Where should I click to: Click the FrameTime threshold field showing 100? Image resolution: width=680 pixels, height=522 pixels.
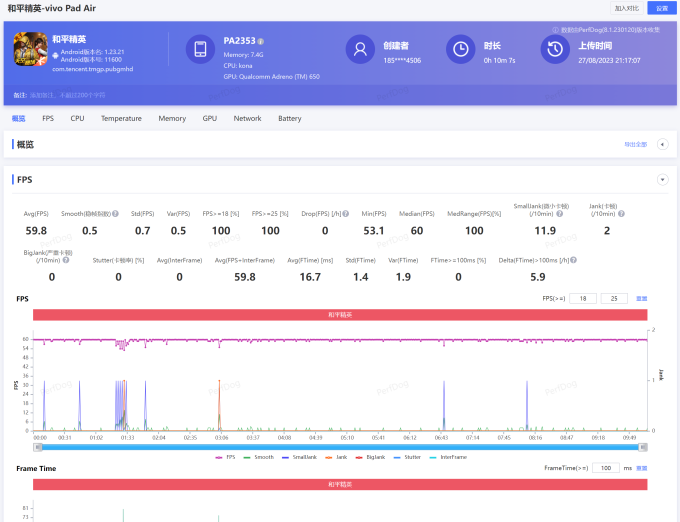pyautogui.click(x=606, y=468)
